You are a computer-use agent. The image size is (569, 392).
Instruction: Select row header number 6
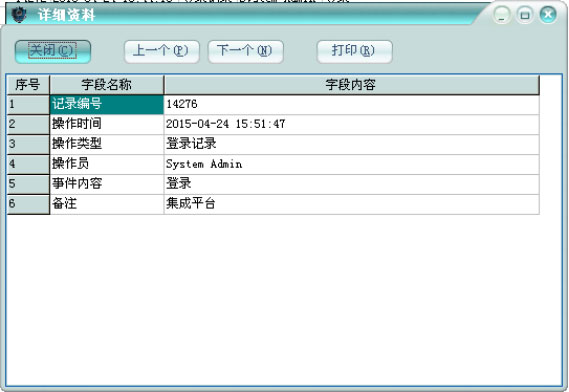point(28,204)
